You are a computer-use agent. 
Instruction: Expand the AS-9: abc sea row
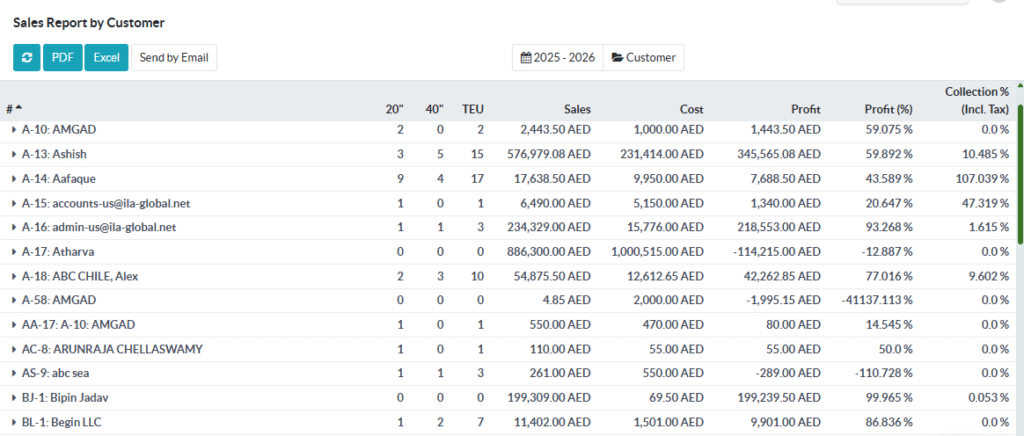[14, 374]
